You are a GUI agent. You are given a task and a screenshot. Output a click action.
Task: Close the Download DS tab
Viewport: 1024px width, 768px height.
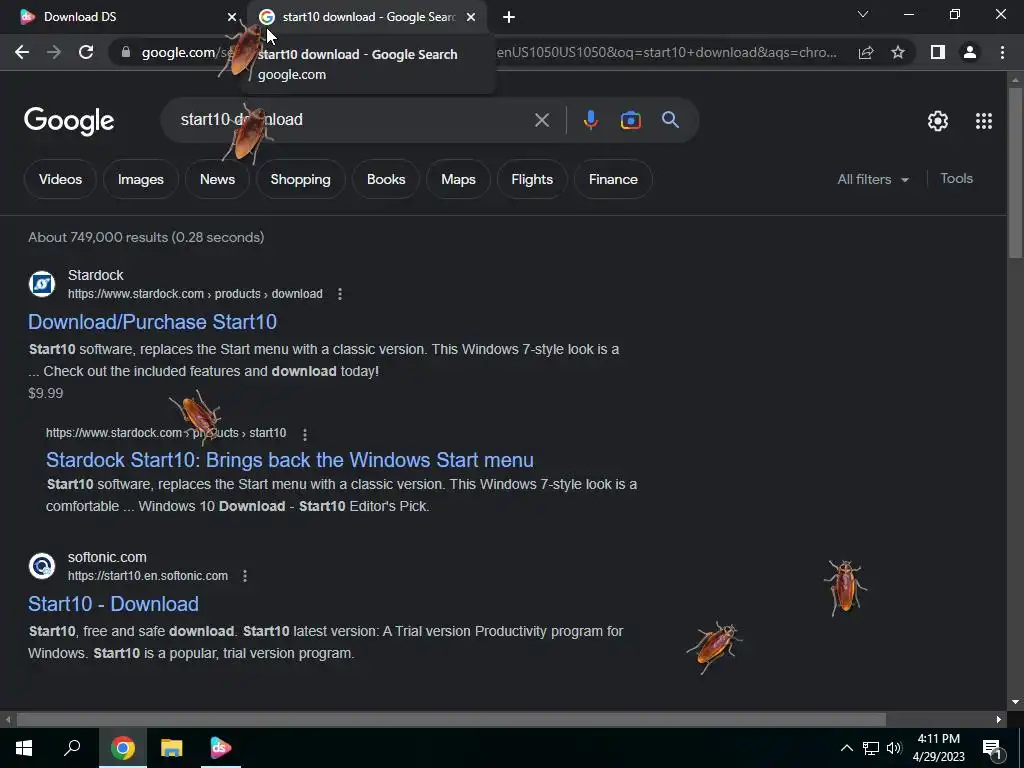tap(232, 17)
